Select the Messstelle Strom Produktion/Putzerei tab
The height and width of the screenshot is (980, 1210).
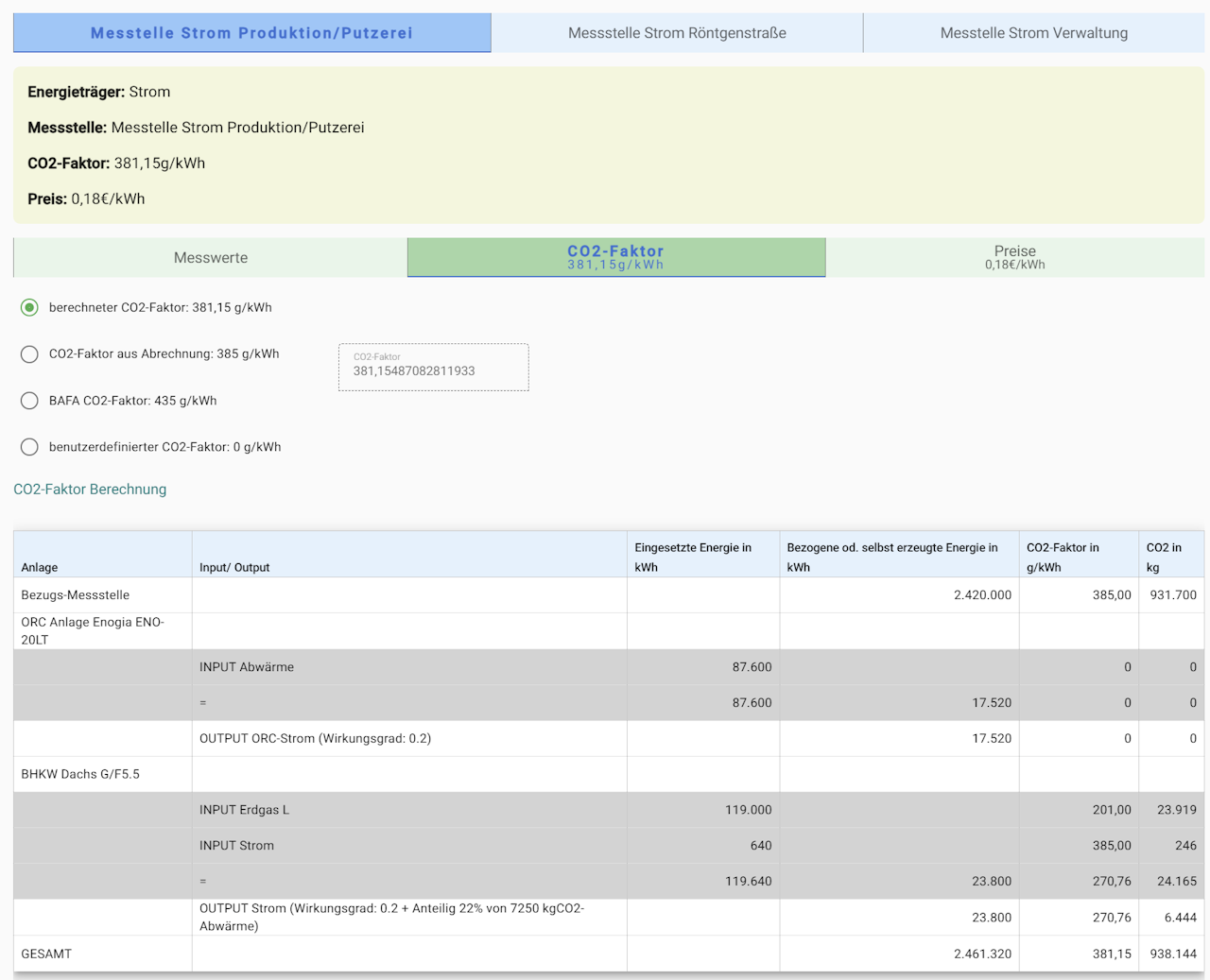(x=251, y=33)
